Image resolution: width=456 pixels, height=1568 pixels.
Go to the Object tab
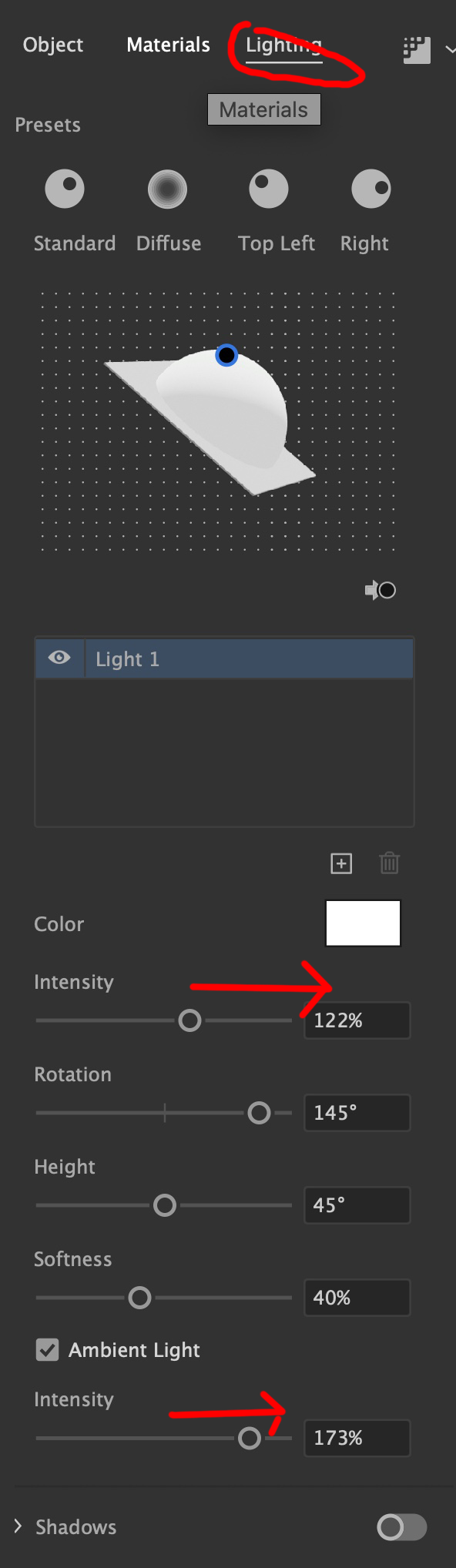coord(52,45)
